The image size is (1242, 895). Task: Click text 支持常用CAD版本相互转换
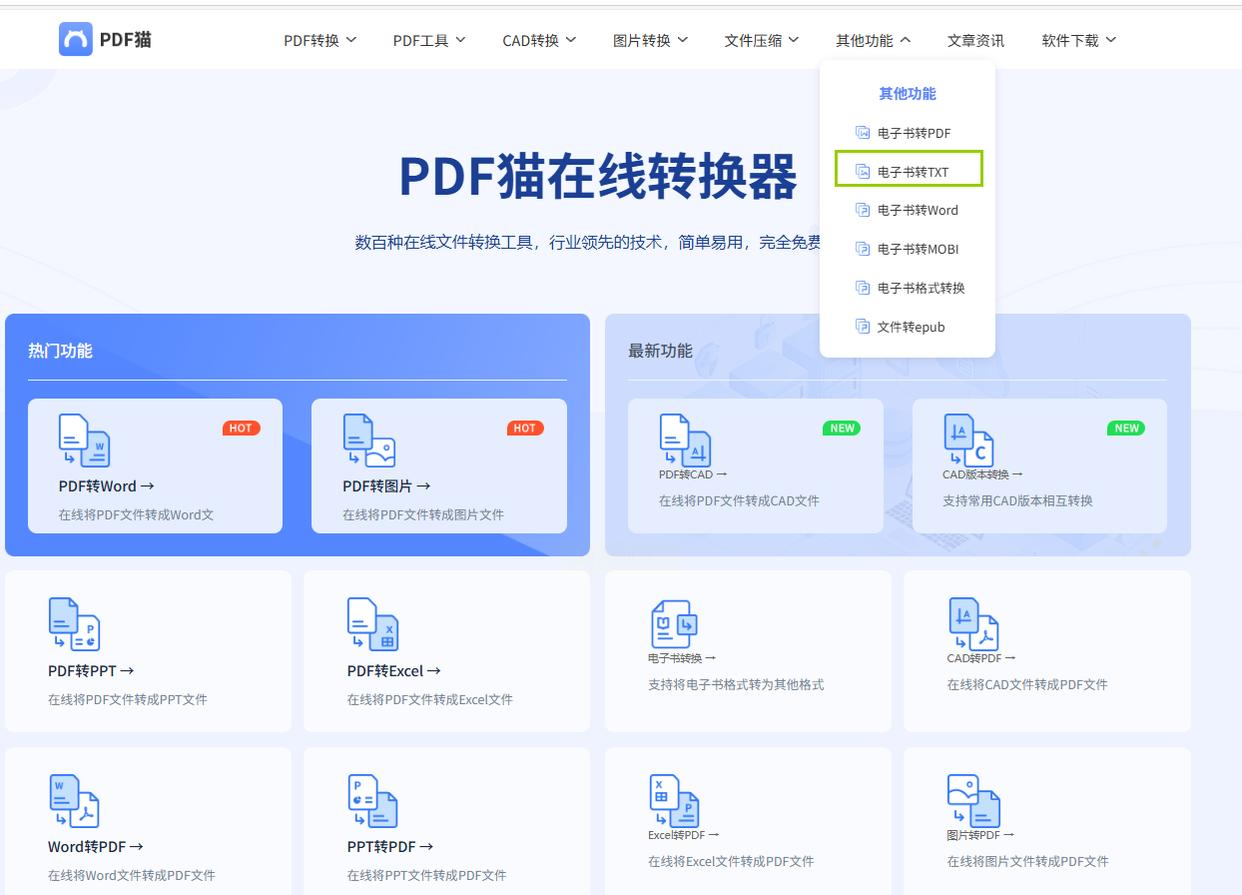click(x=1018, y=501)
